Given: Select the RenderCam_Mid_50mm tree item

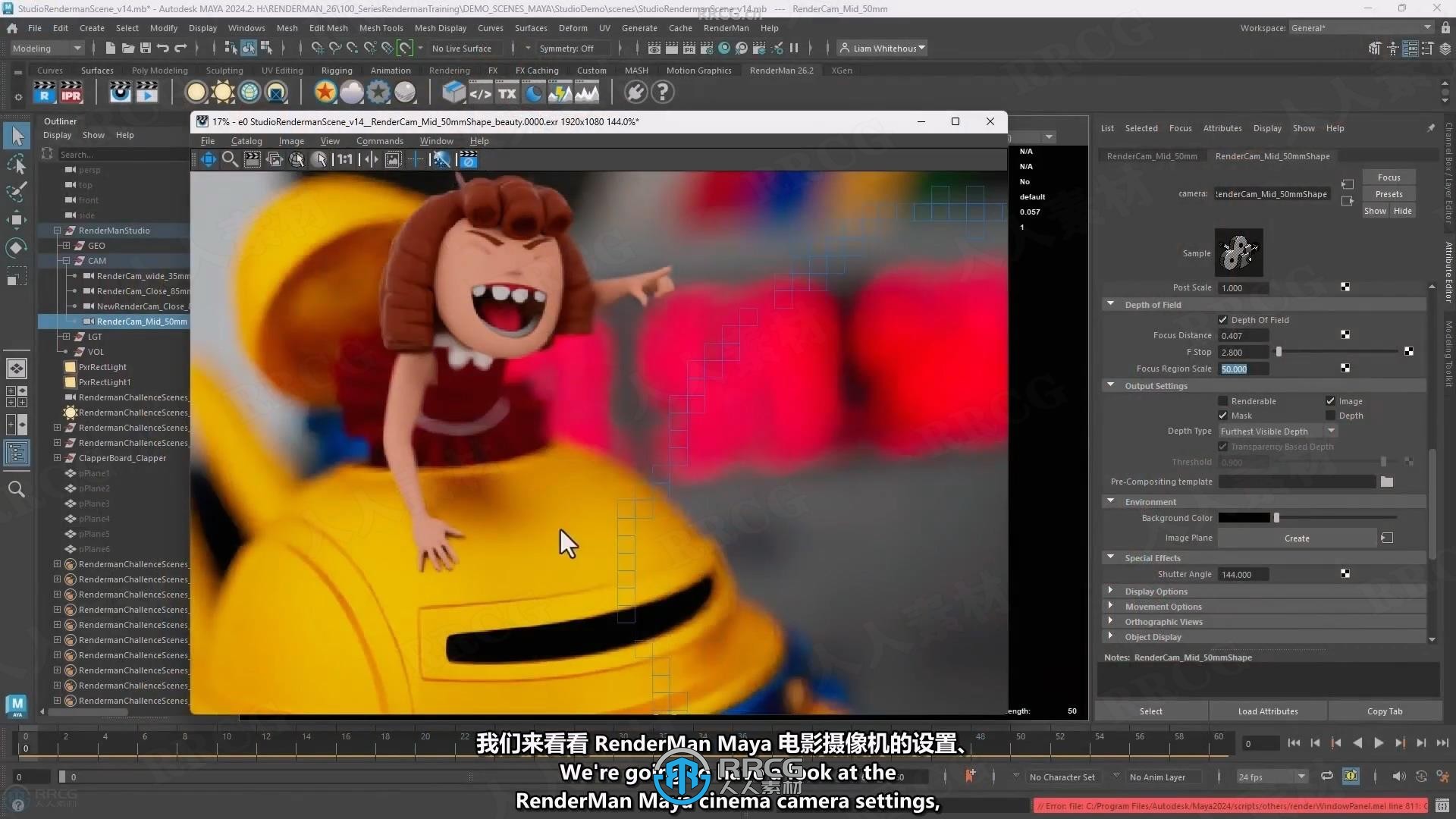Looking at the screenshot, I should click(142, 321).
